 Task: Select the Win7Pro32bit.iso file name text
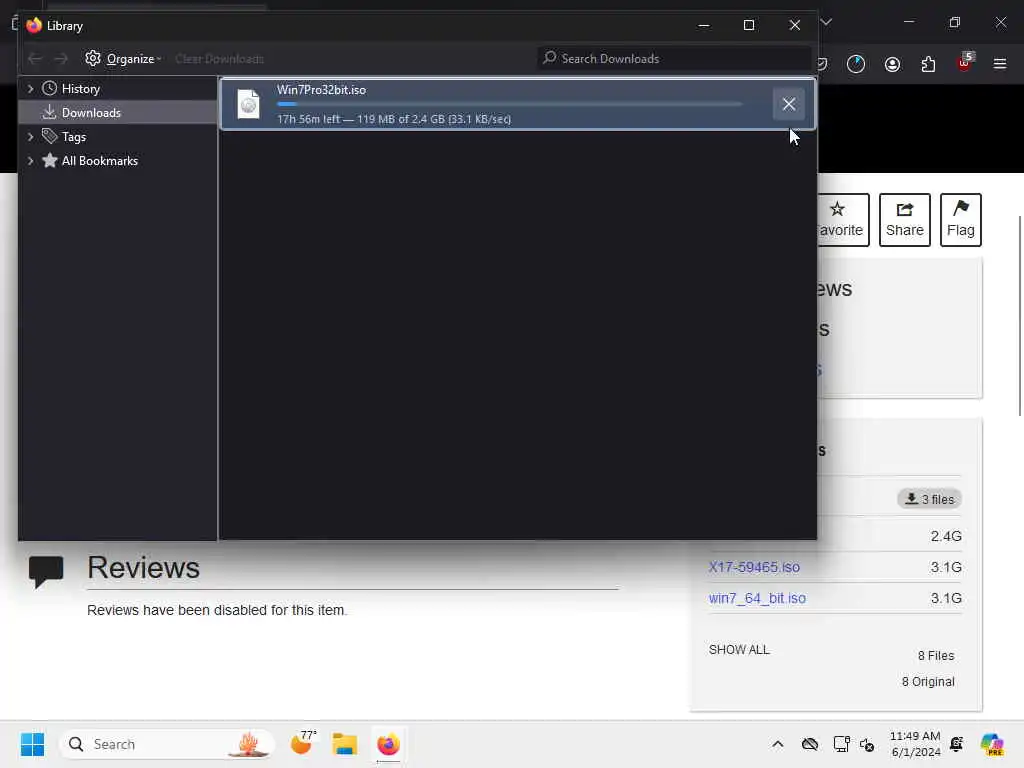pyautogui.click(x=321, y=90)
